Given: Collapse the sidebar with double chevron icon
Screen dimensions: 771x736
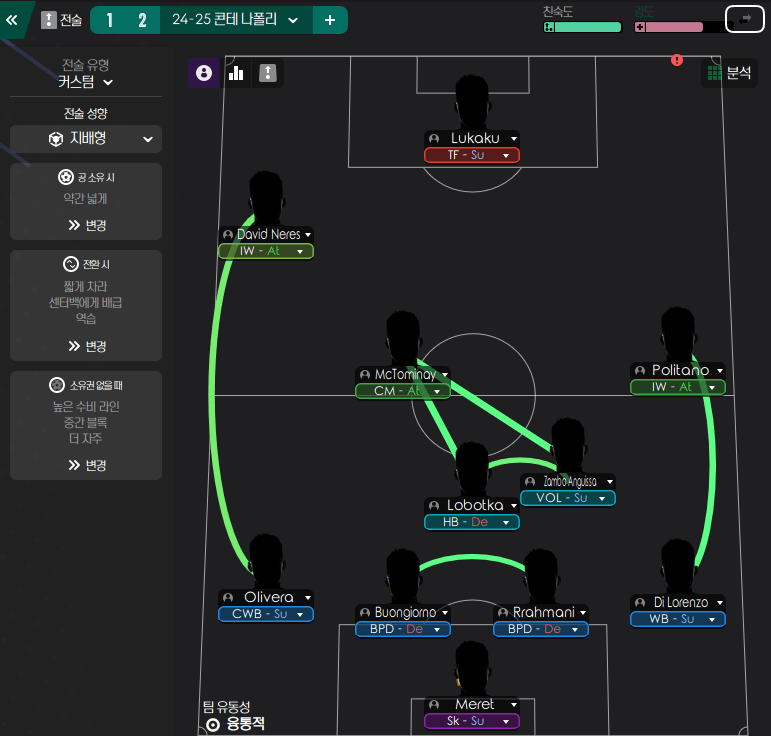Looking at the screenshot, I should 12,20.
